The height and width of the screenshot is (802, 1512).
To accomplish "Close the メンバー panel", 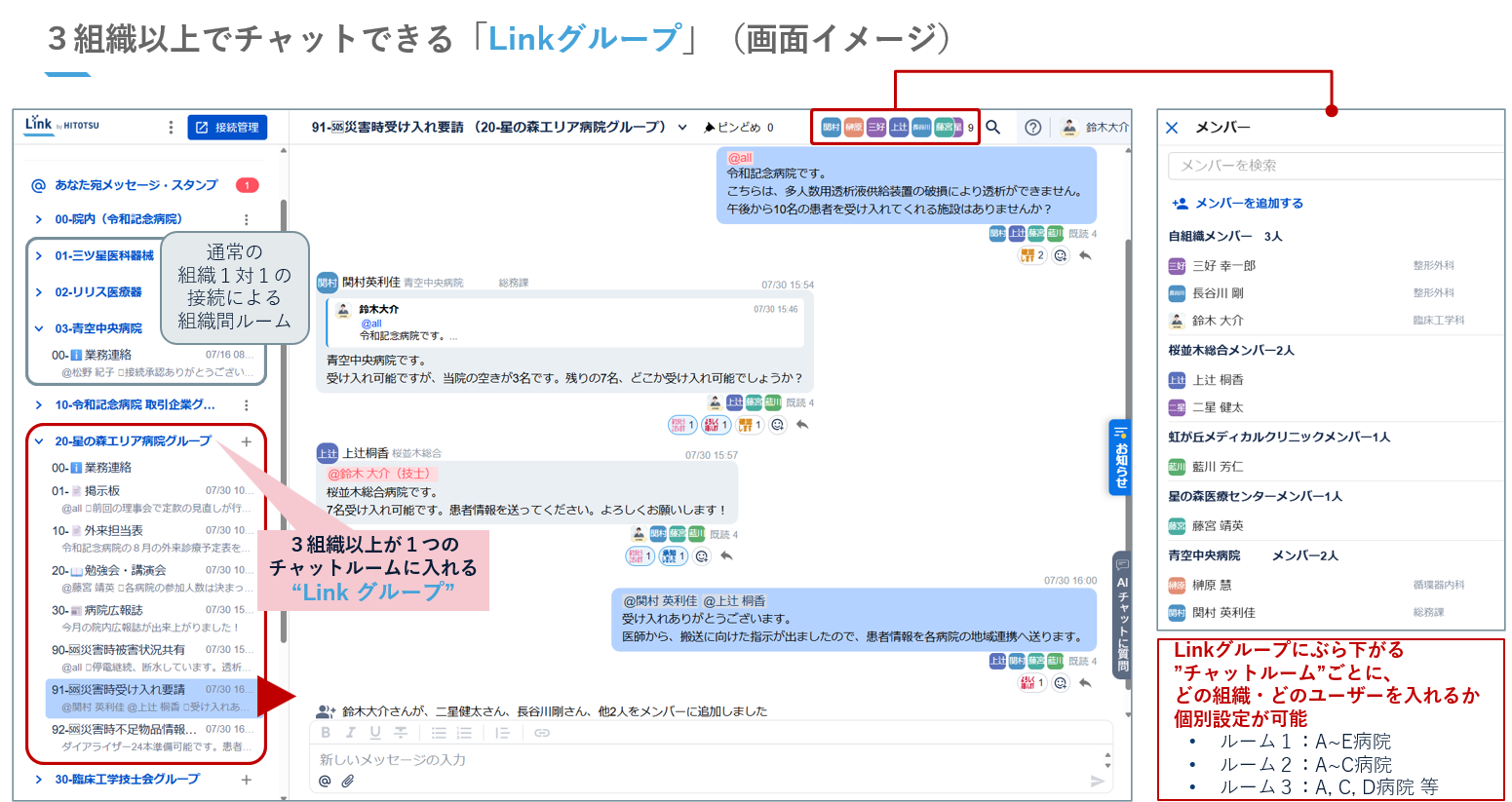I will point(1172,128).
